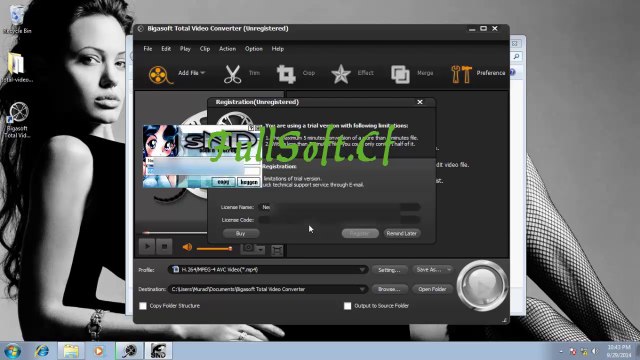Screen dimensions: 640x360
Task: Click the Save As... button
Action: point(429,270)
